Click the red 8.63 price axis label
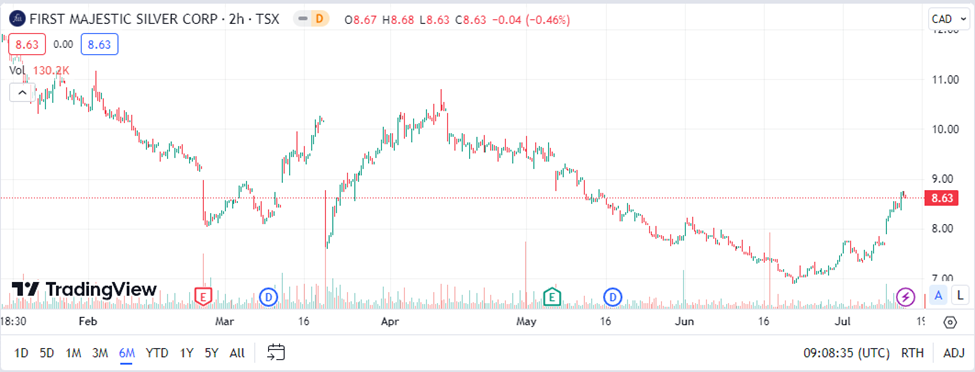 (x=942, y=198)
